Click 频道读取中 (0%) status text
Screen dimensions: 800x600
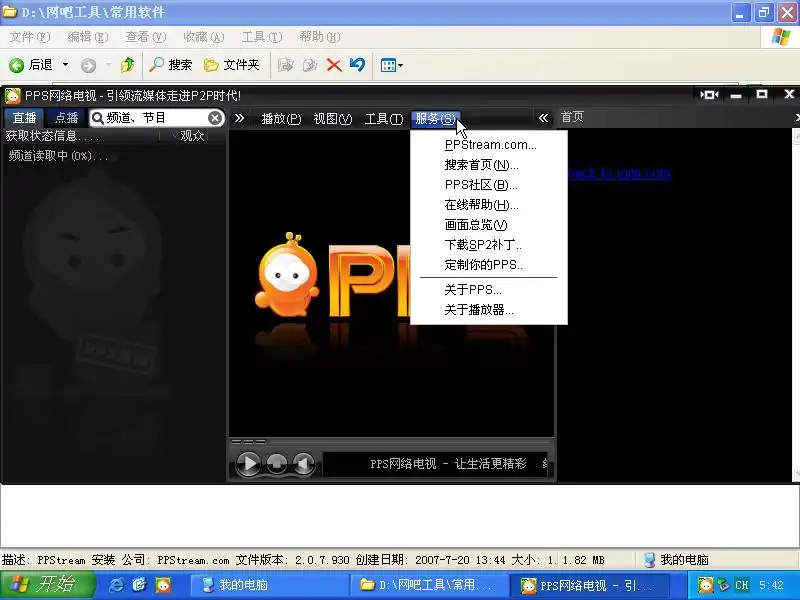[57, 156]
